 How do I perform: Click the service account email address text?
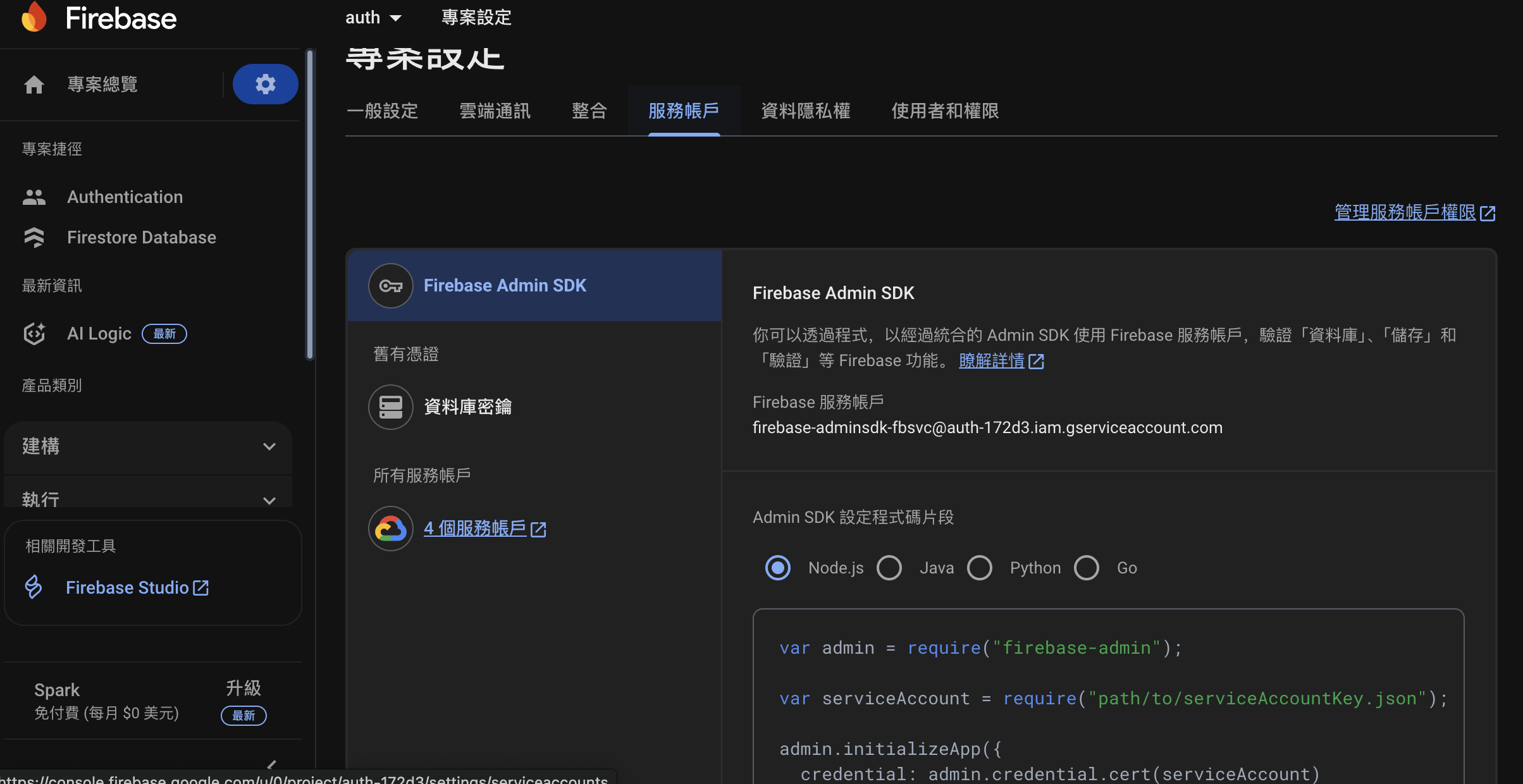tap(987, 428)
